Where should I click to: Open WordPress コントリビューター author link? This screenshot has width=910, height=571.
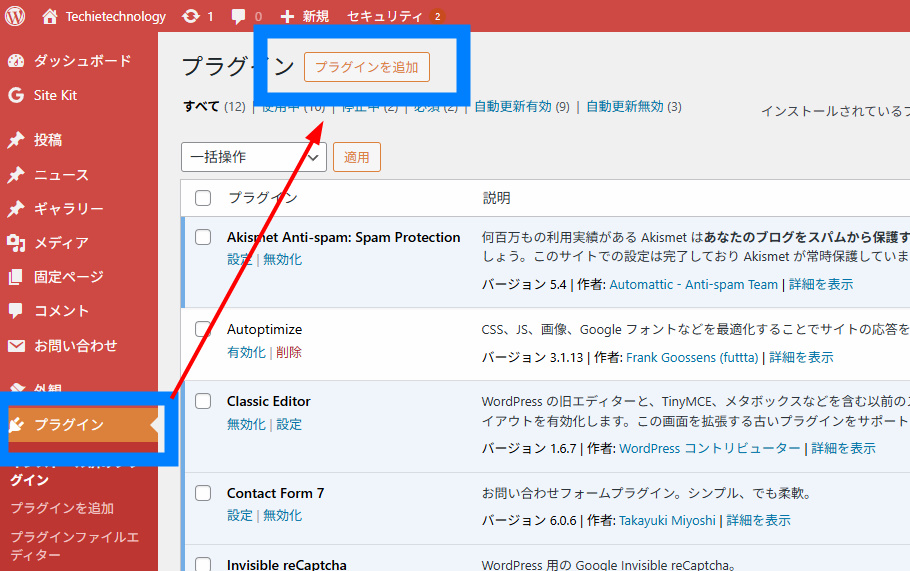pyautogui.click(x=710, y=449)
